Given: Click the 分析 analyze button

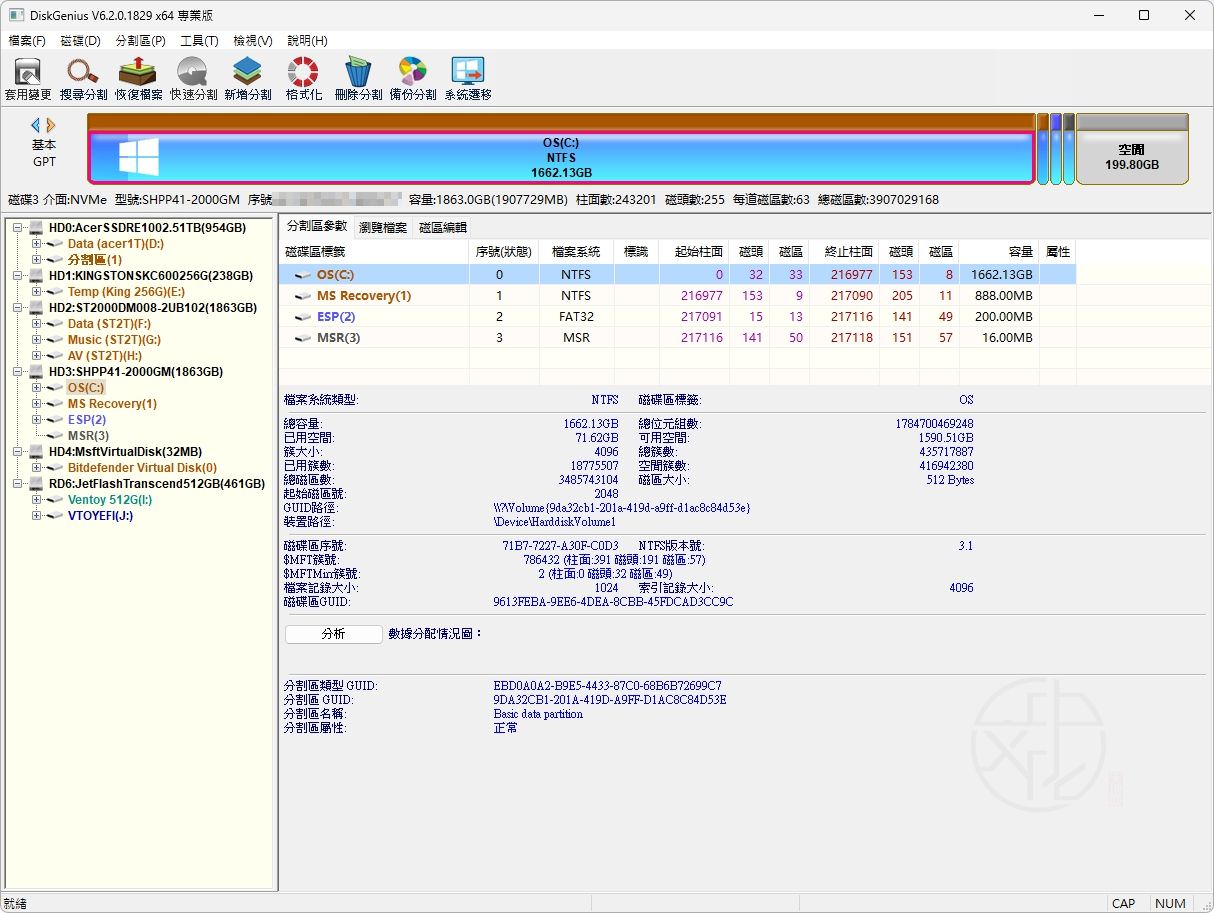Looking at the screenshot, I should coord(333,634).
